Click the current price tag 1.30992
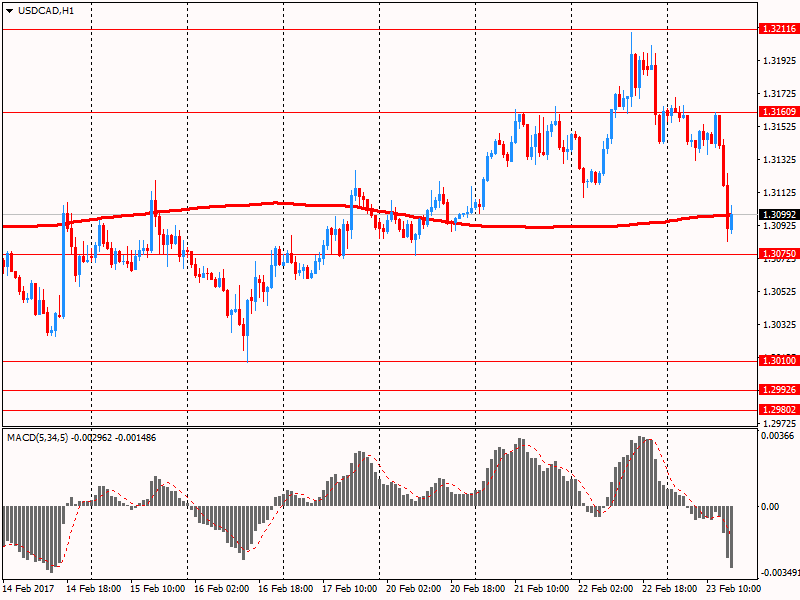800x600 pixels. point(779,215)
